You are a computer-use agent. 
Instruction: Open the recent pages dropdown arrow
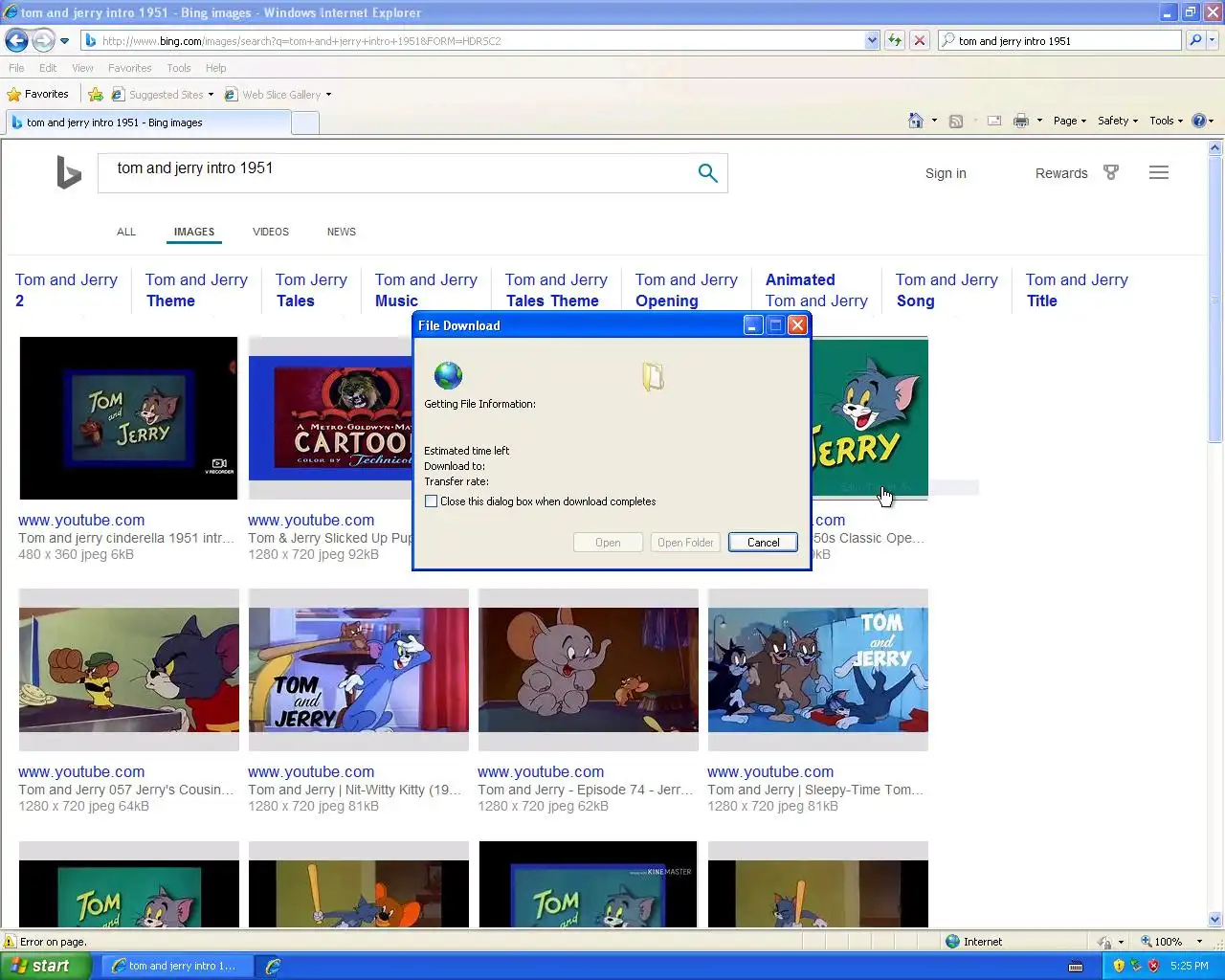coord(64,41)
